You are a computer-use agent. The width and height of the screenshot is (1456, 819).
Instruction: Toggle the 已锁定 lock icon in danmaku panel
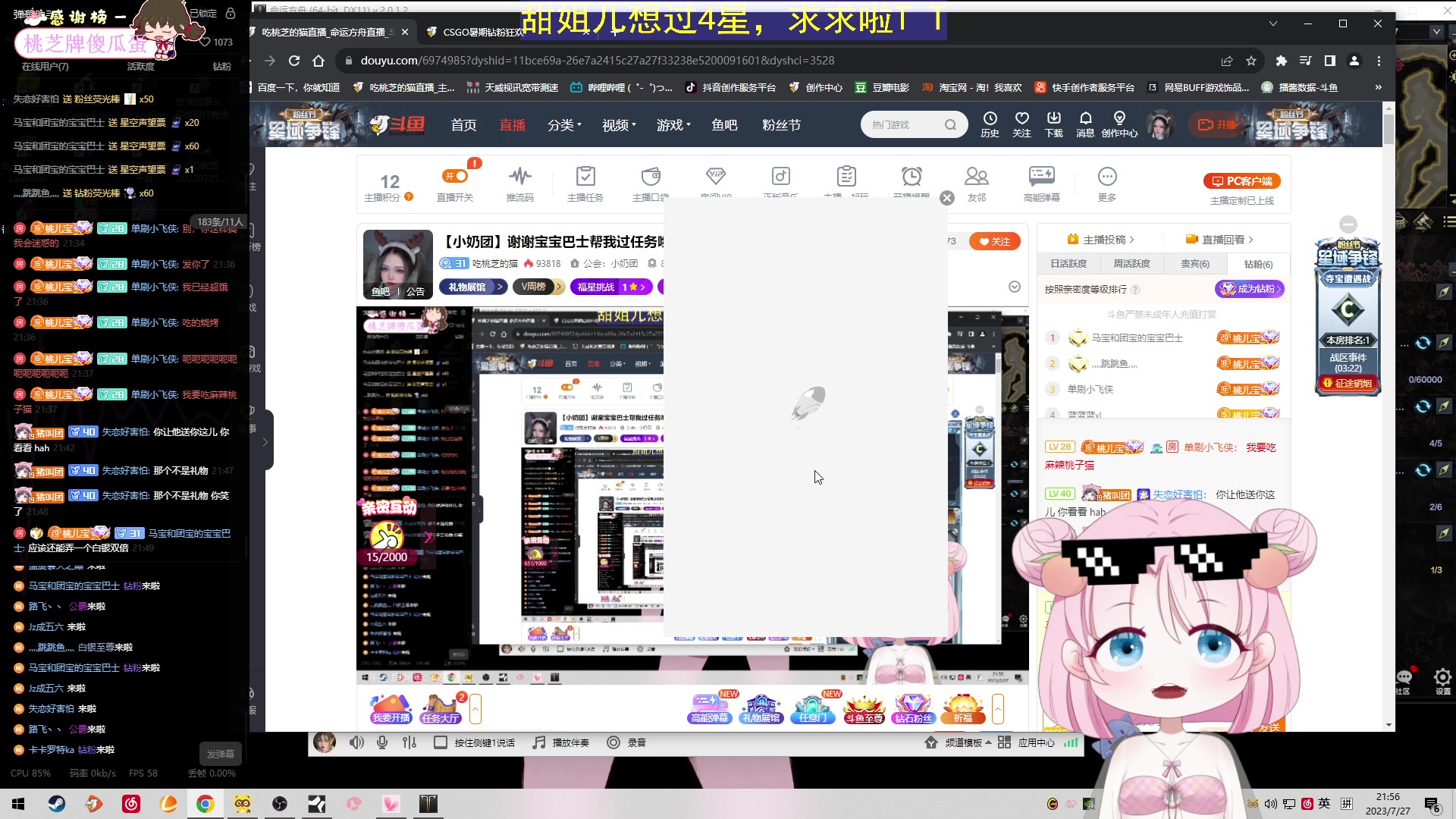click(x=231, y=13)
